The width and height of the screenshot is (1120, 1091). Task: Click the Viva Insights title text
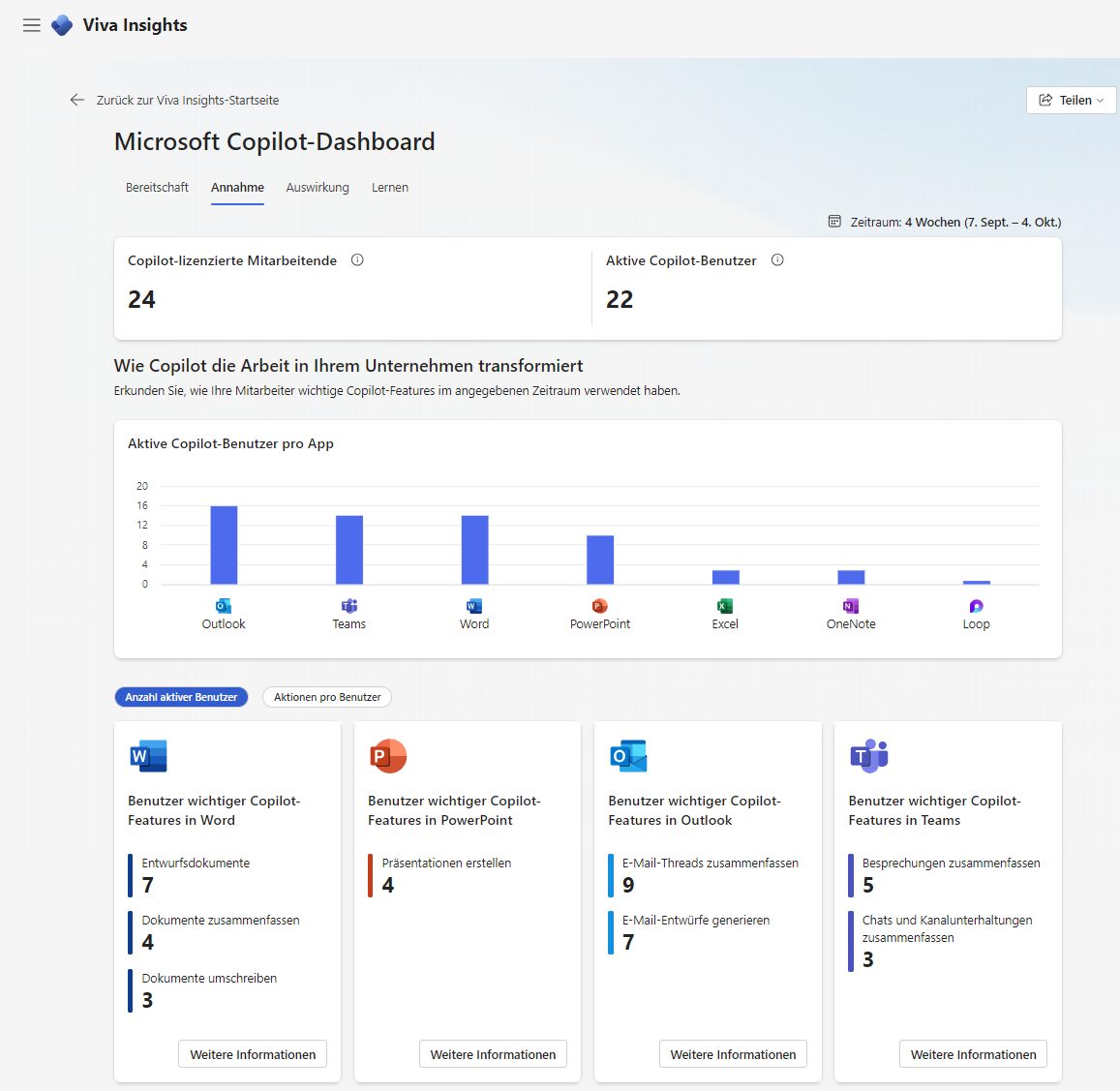(135, 25)
